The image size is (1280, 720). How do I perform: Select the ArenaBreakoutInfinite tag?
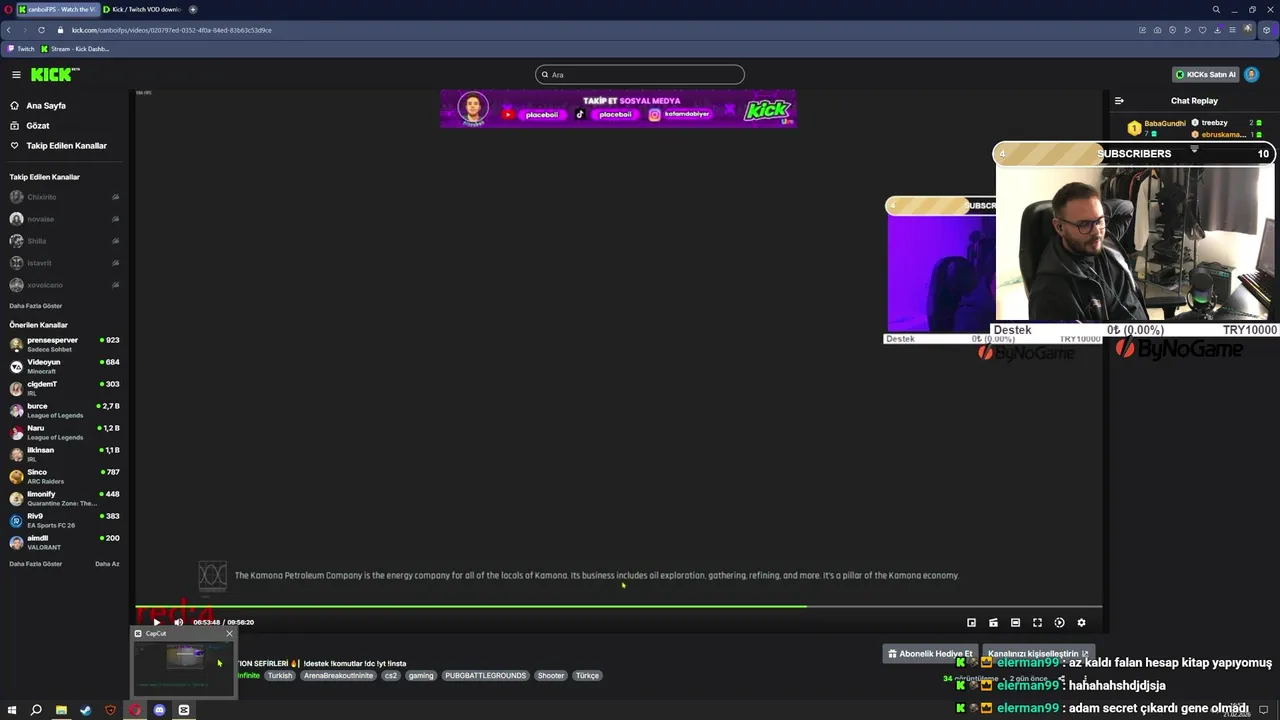[338, 675]
